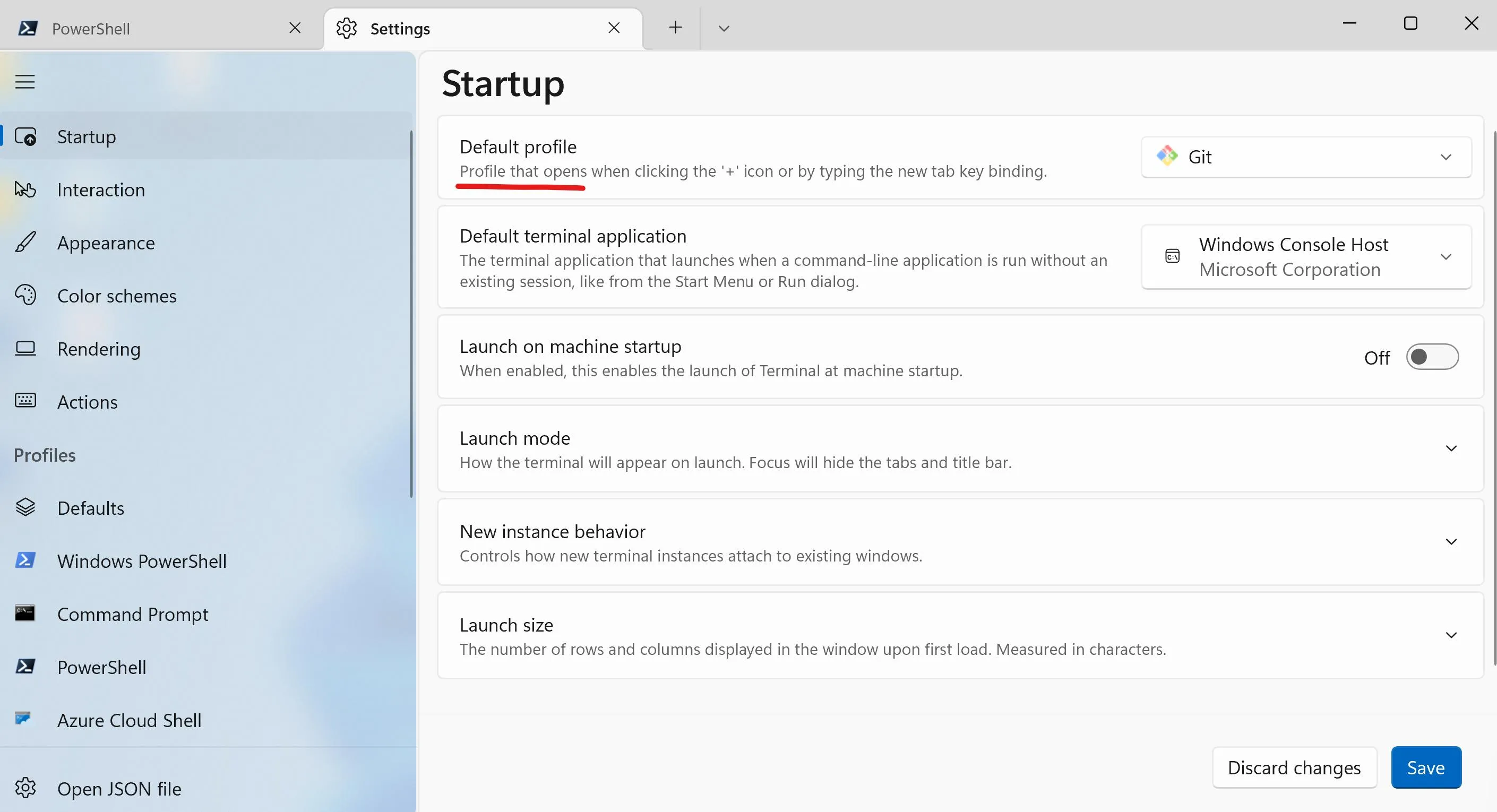Expand the Launch size settings
1497x812 pixels.
tap(1450, 635)
